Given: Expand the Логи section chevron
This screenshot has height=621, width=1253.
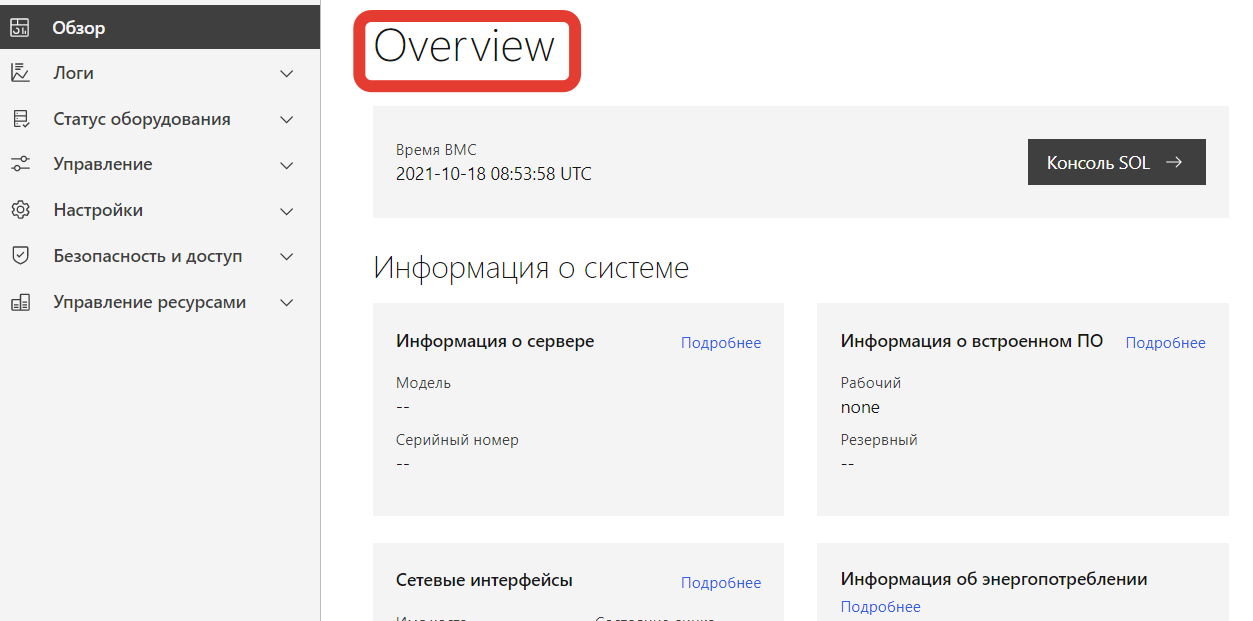Looking at the screenshot, I should (287, 73).
